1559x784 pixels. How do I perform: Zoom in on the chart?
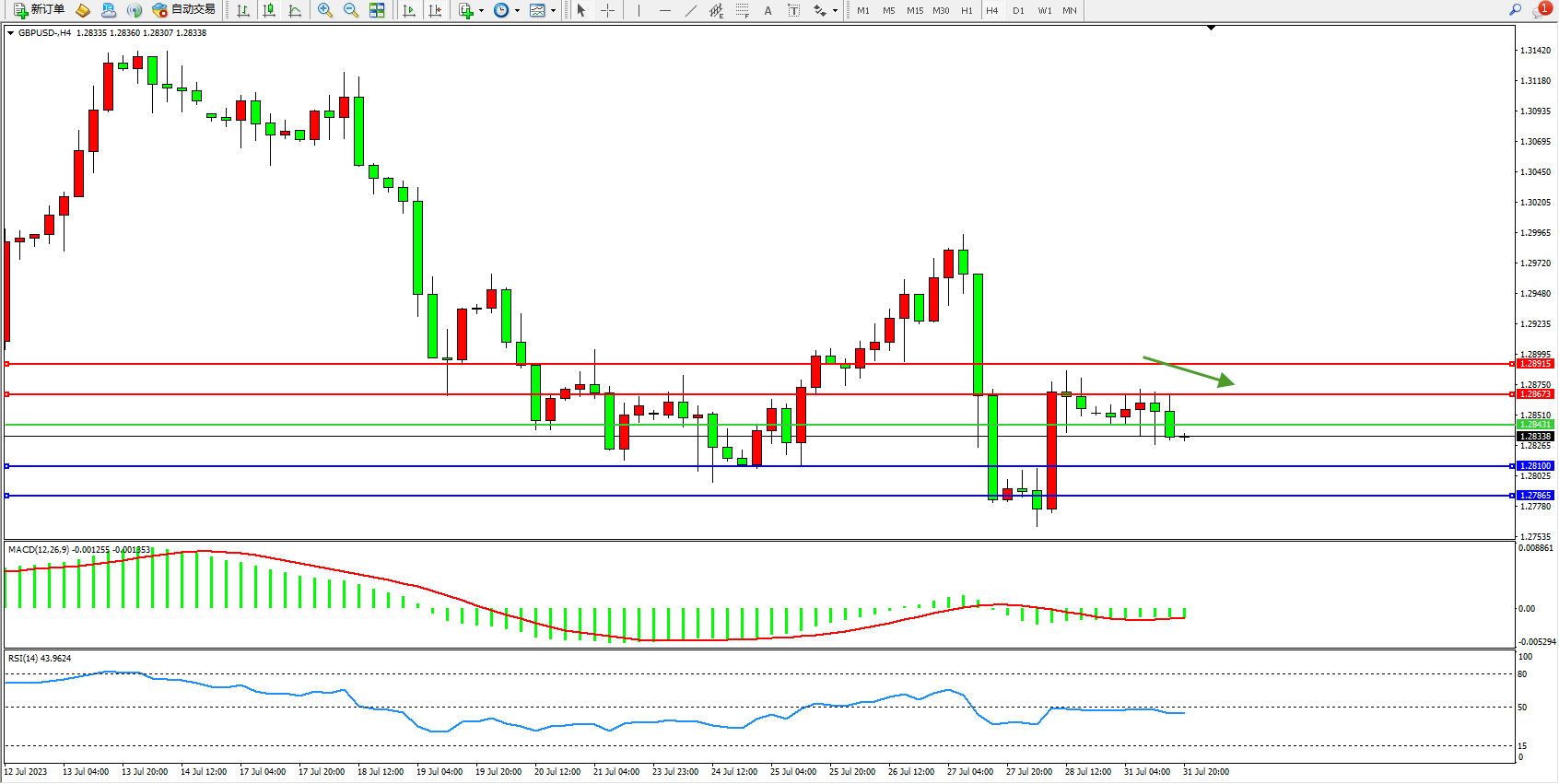(325, 10)
